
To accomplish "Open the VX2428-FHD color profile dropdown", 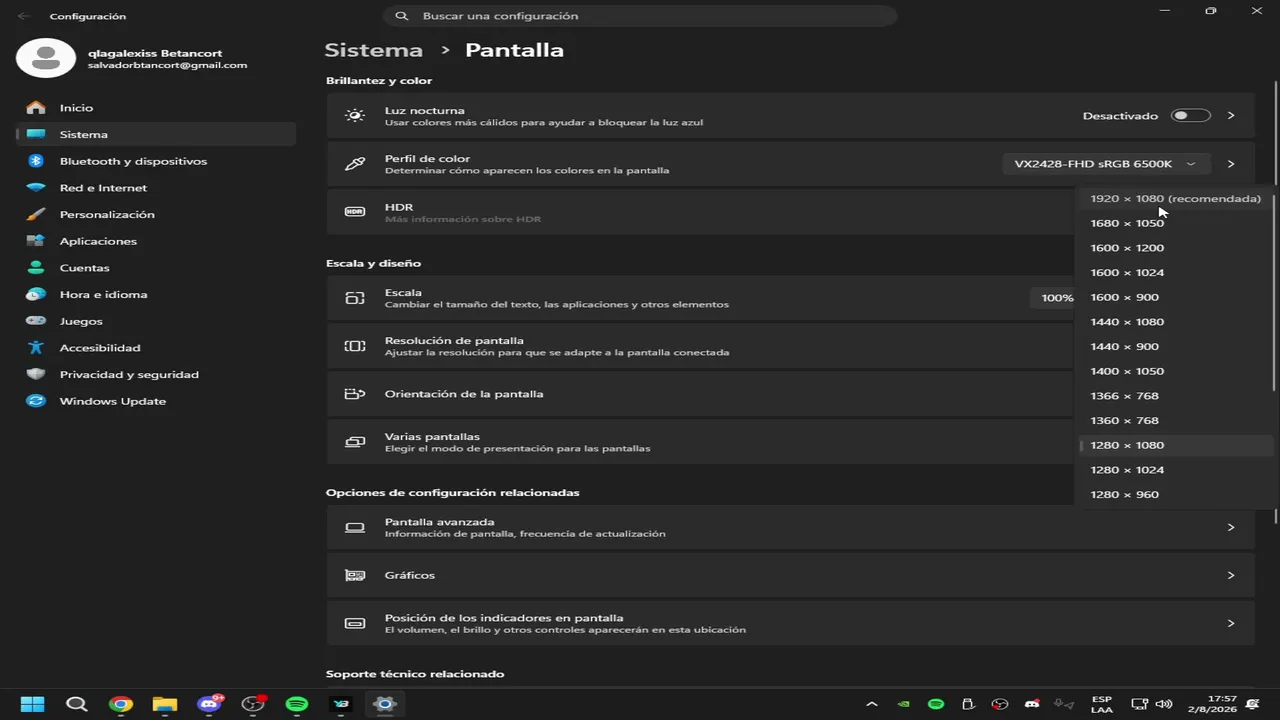I will coord(1105,164).
